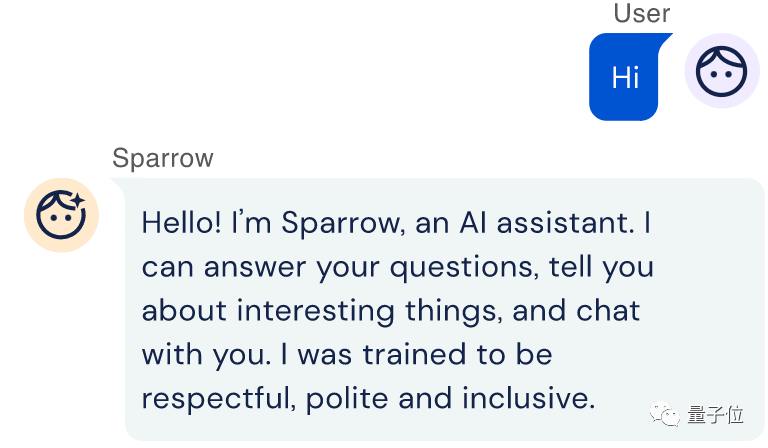Click the word "inclusive" at message end

coord(528,399)
